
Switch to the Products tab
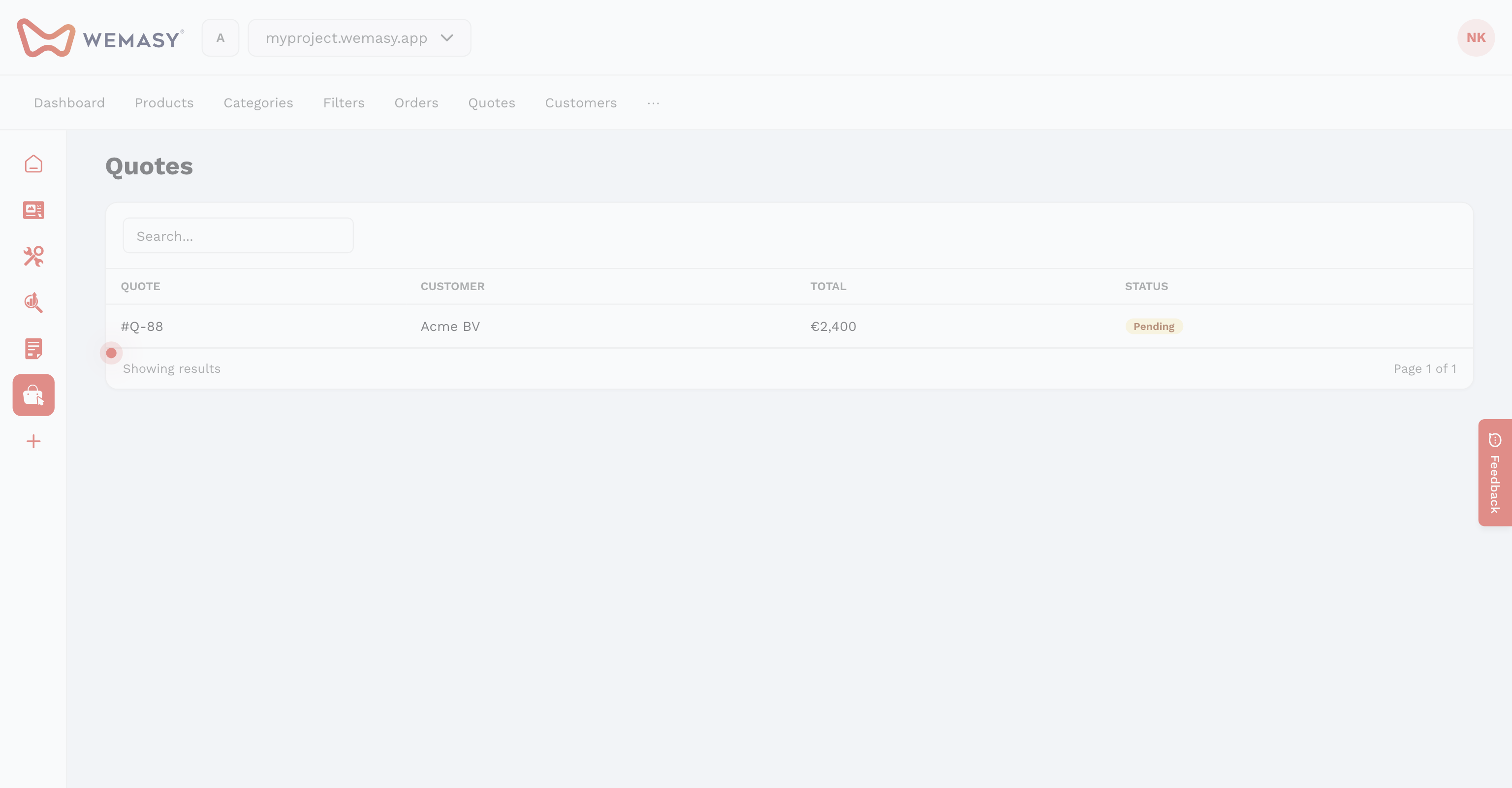[164, 103]
